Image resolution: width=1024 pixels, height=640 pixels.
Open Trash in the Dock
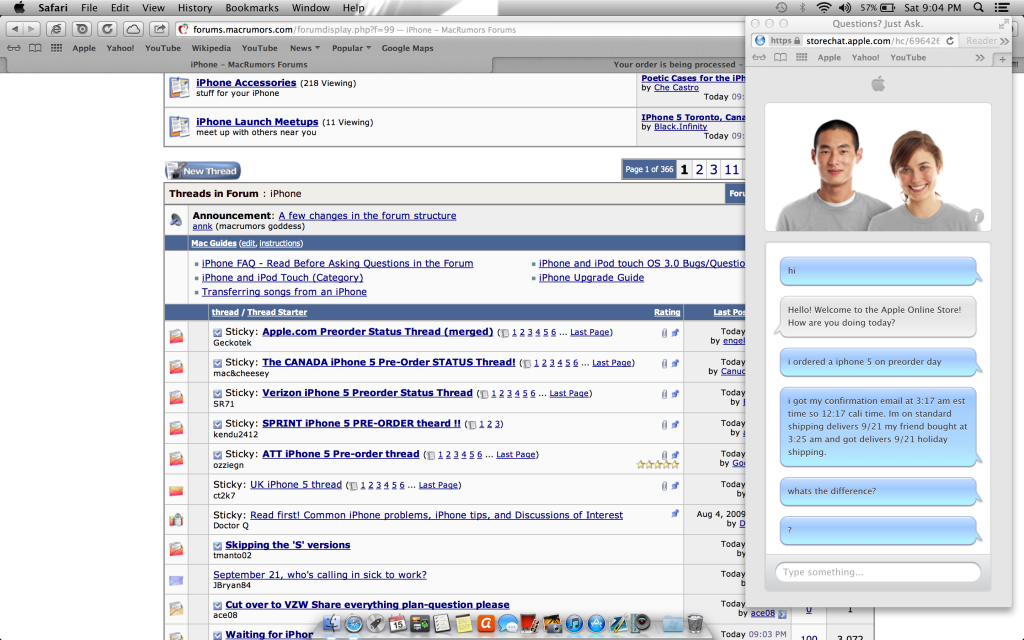coord(696,624)
